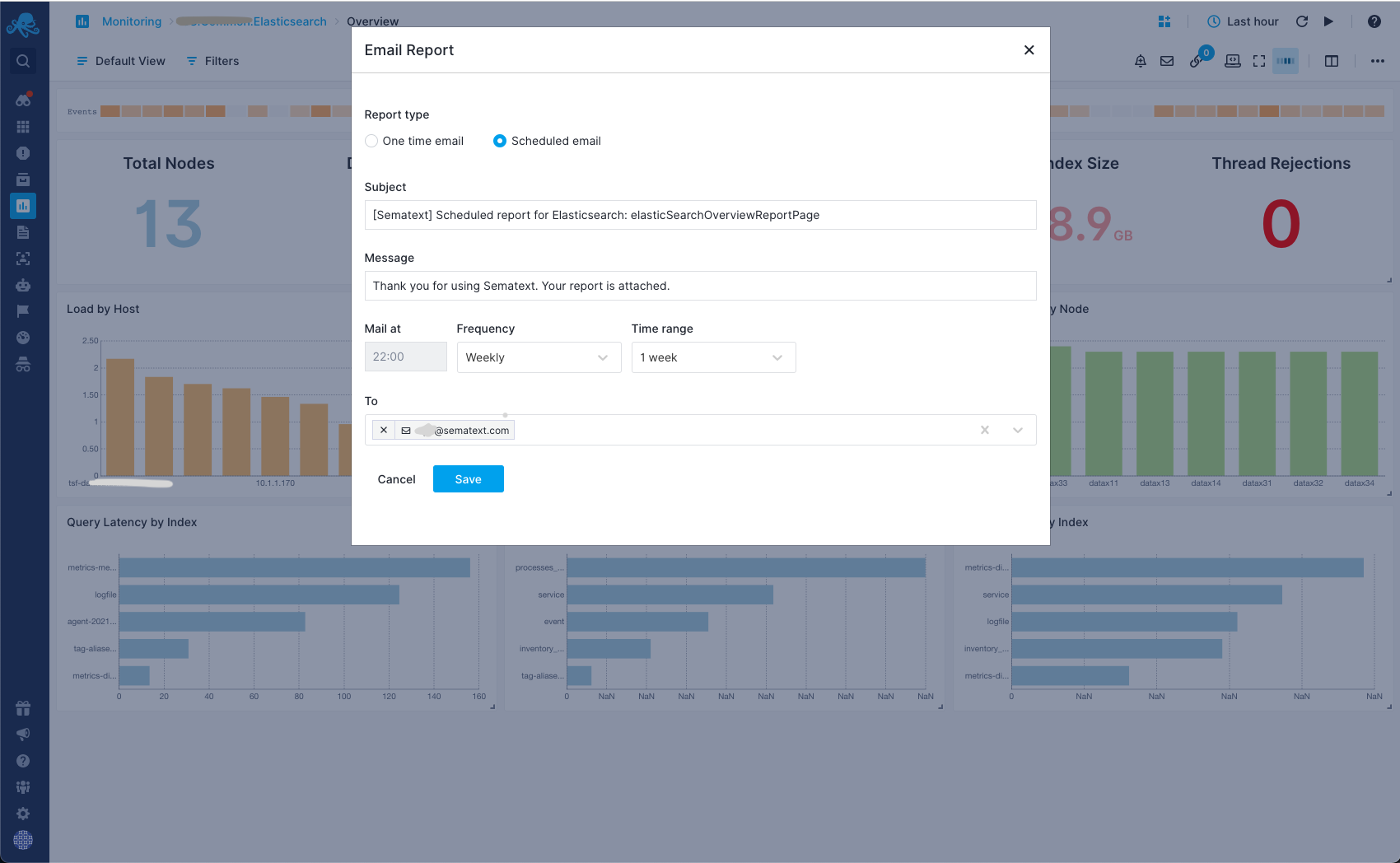The image size is (1400, 863).
Task: Expand the To recipients dropdown chevron
Action: (x=1018, y=430)
